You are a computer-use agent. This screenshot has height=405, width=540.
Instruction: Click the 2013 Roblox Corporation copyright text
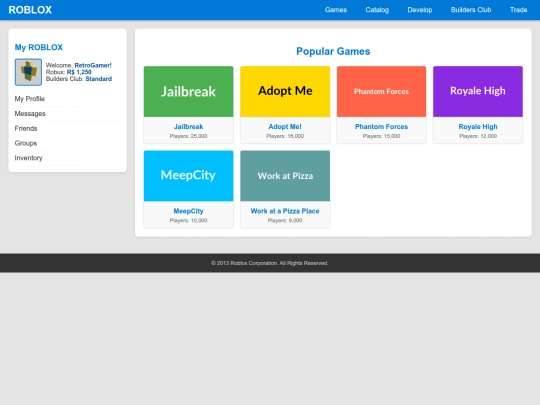coord(270,263)
